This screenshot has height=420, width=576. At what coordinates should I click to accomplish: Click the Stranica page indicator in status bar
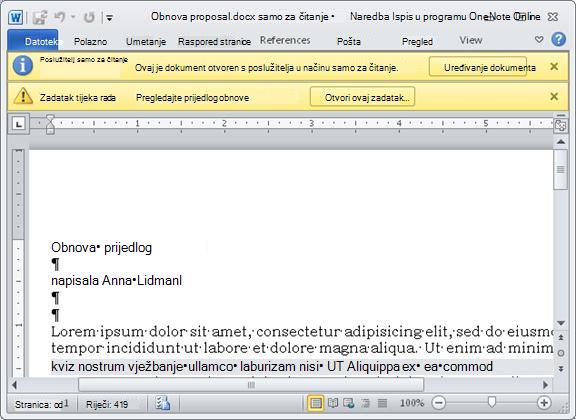pyautogui.click(x=42, y=404)
